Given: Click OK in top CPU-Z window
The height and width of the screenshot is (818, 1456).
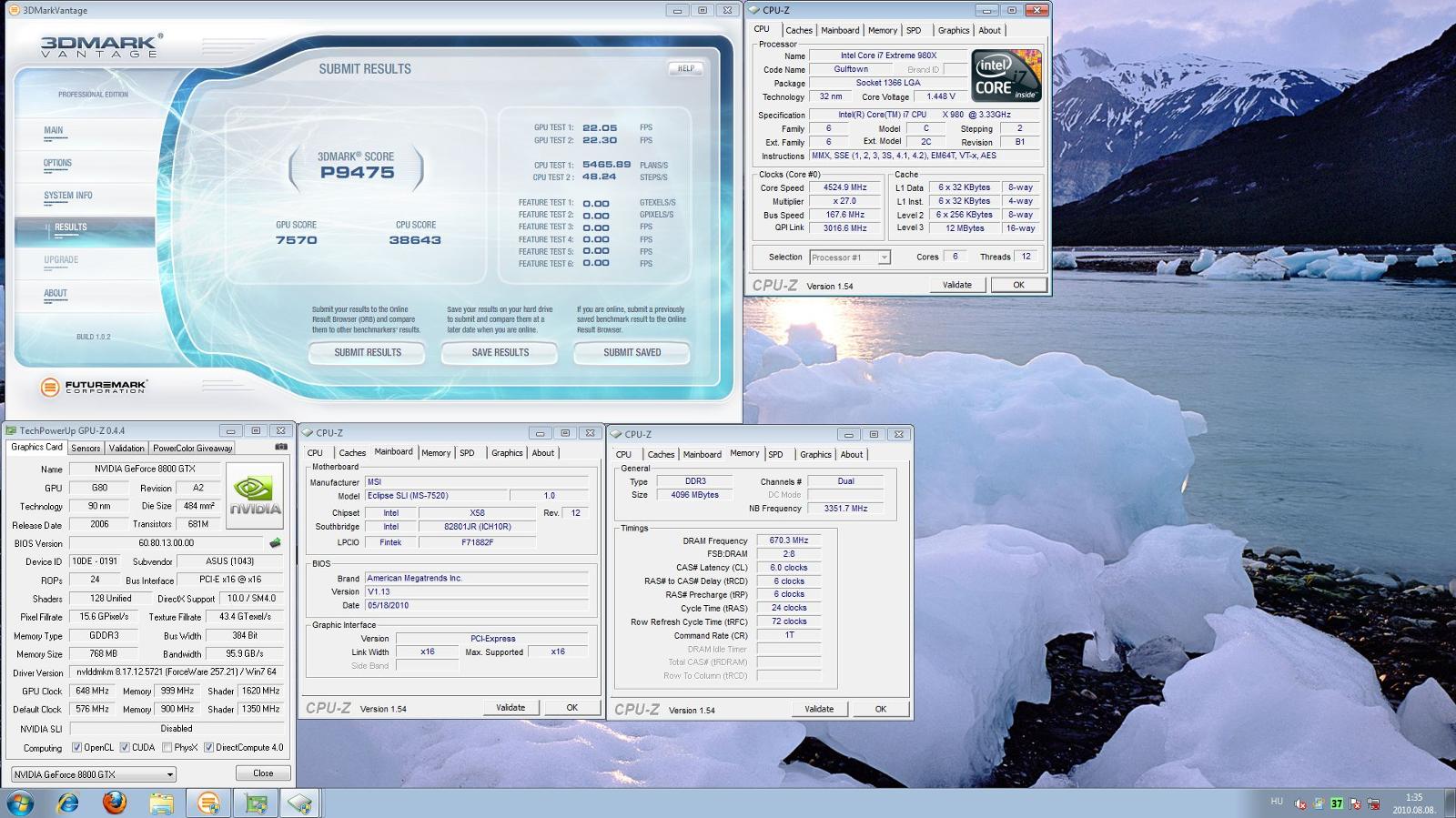Looking at the screenshot, I should [x=1018, y=285].
